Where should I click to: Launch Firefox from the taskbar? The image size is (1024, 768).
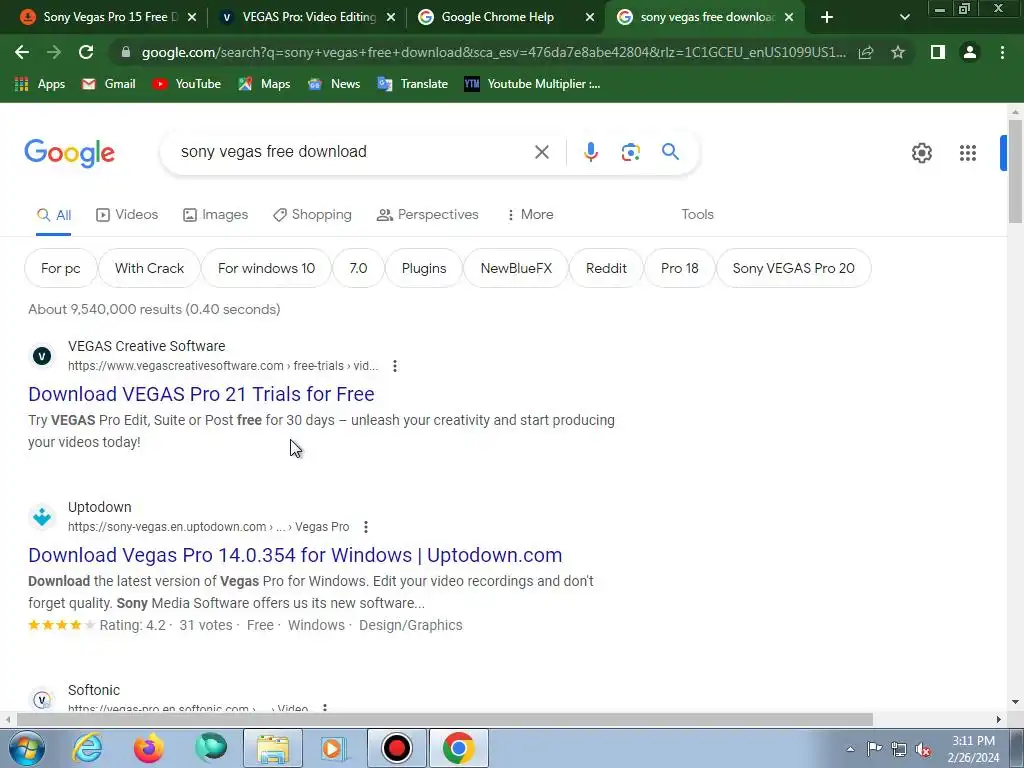coord(149,748)
